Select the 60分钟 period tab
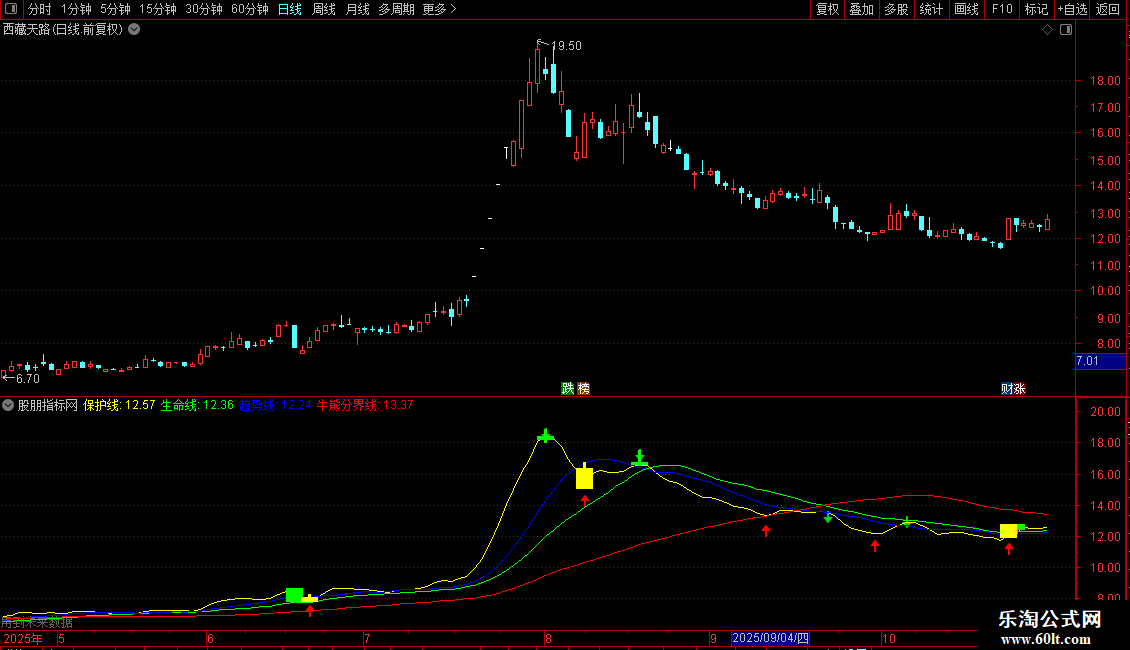This screenshot has width=1130, height=650. tap(250, 9)
